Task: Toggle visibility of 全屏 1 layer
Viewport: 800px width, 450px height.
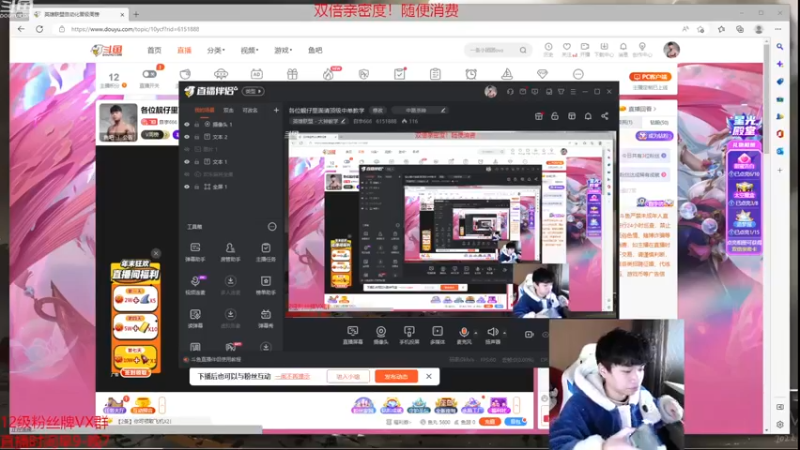Action: point(187,187)
